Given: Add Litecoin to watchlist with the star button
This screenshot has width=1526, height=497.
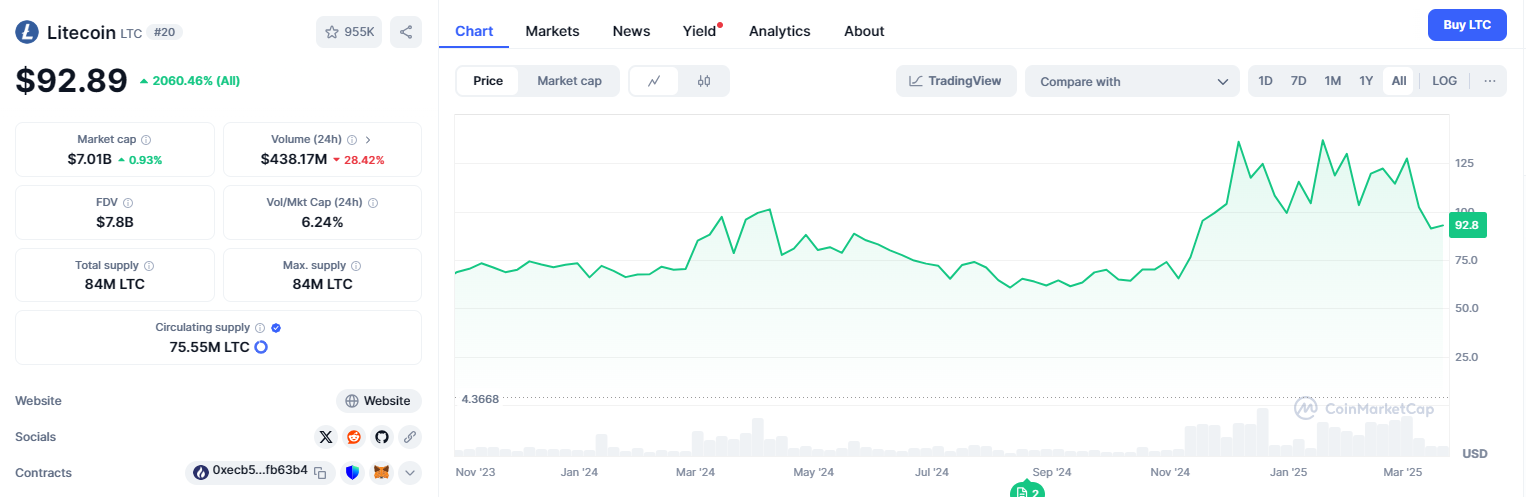Looking at the screenshot, I should (349, 32).
